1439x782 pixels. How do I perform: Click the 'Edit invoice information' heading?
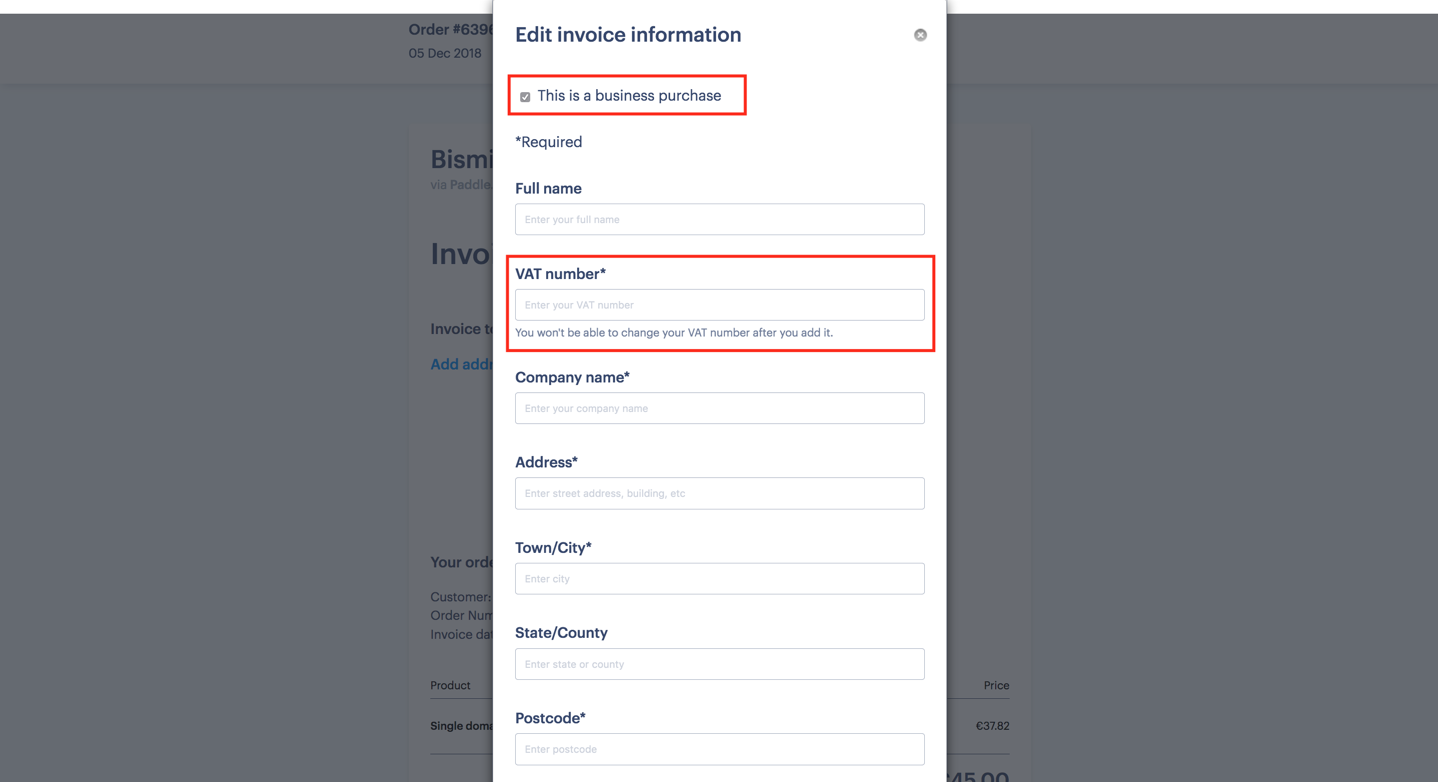tap(628, 35)
